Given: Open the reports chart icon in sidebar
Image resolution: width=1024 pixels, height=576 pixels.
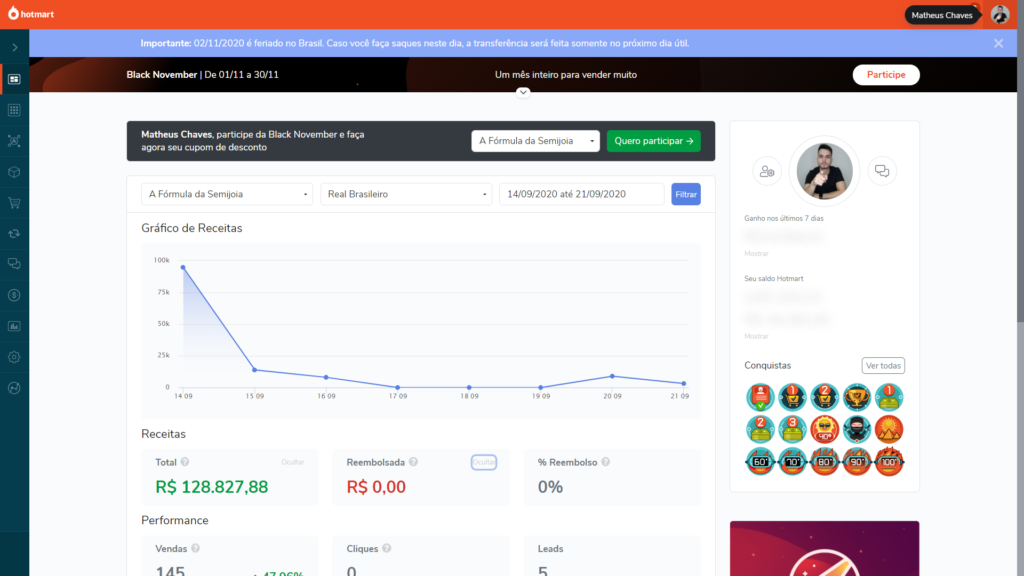Looking at the screenshot, I should click(x=14, y=326).
